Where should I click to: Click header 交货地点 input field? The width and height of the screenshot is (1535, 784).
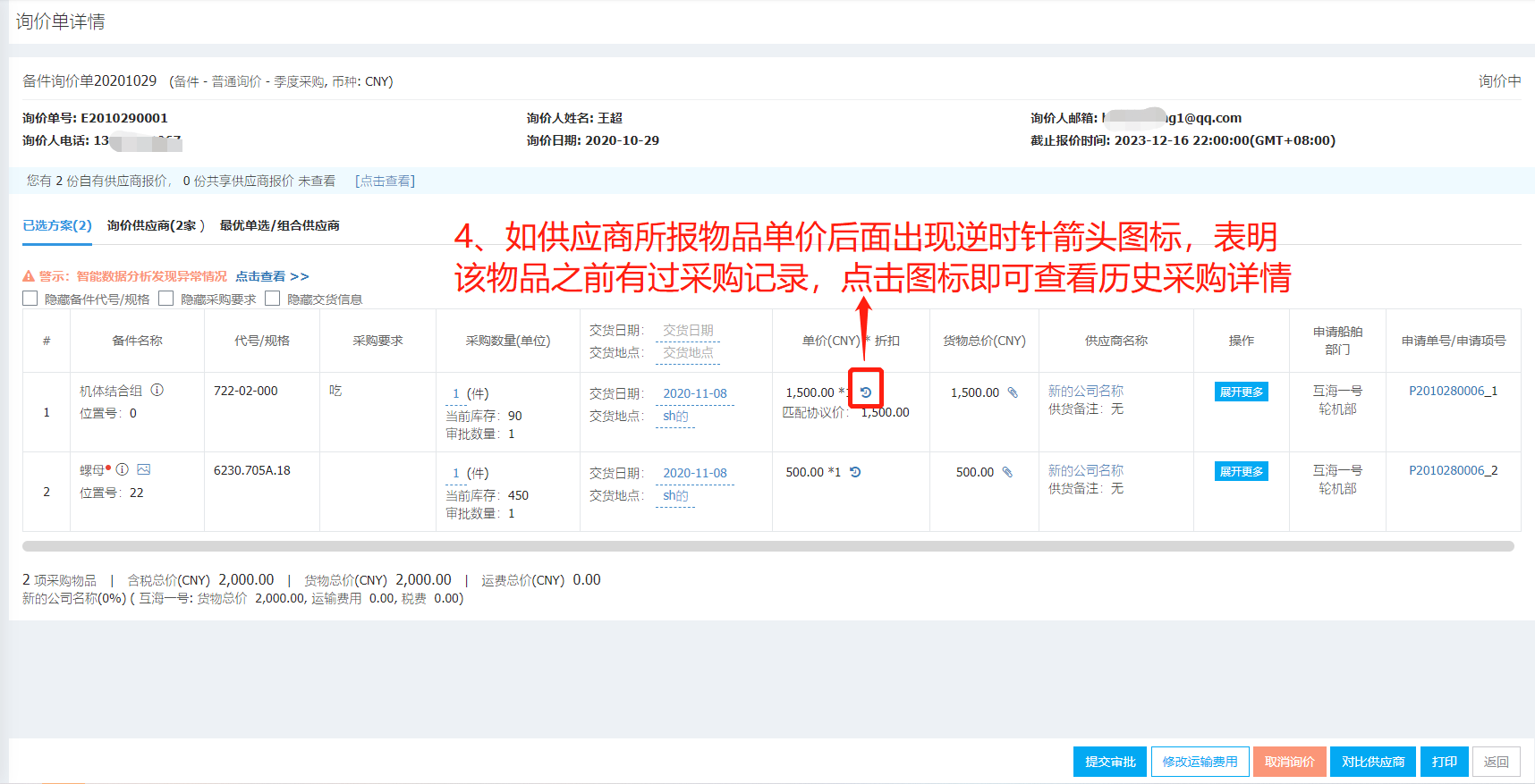pos(688,353)
